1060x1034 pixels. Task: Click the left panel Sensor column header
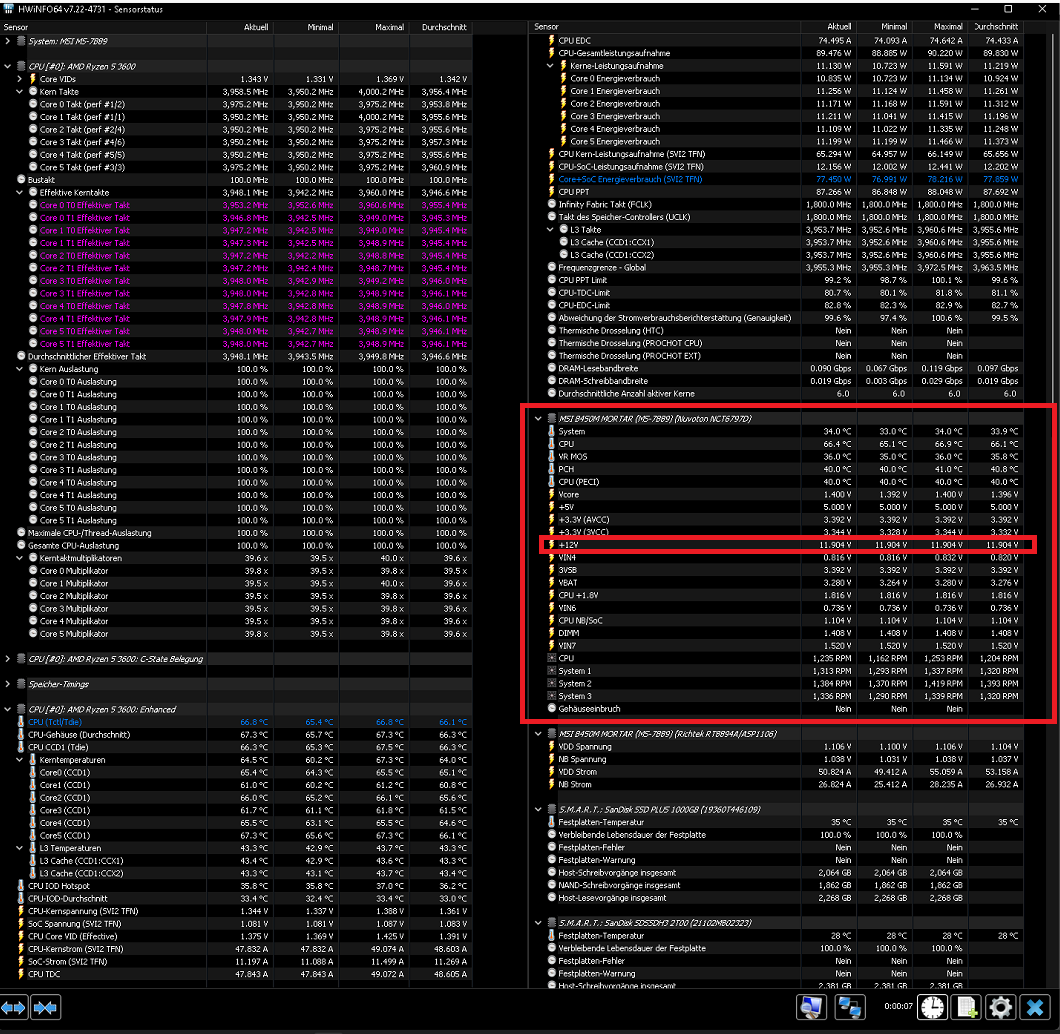pos(103,27)
